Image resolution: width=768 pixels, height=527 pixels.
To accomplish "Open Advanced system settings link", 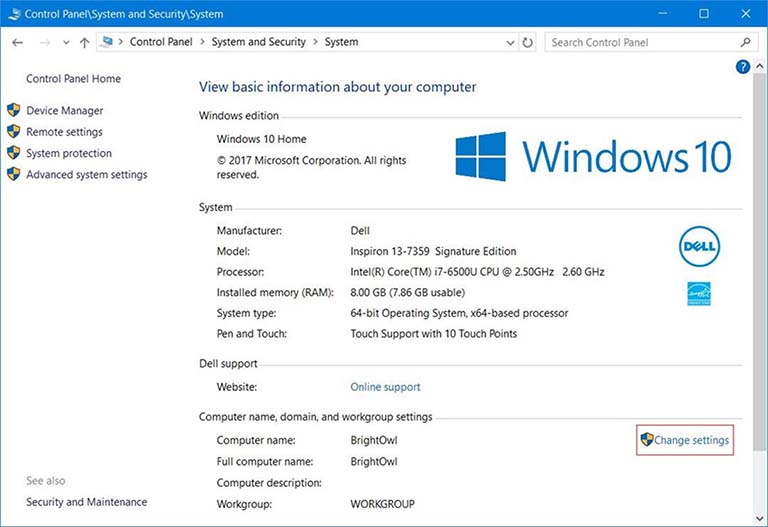I will pyautogui.click(x=86, y=174).
